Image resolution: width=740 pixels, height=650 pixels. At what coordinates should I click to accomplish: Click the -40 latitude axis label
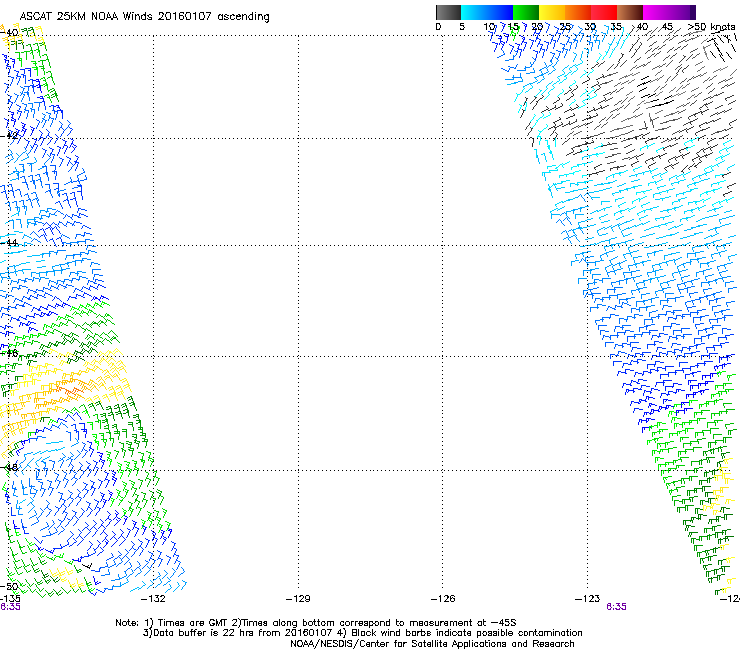9,33
